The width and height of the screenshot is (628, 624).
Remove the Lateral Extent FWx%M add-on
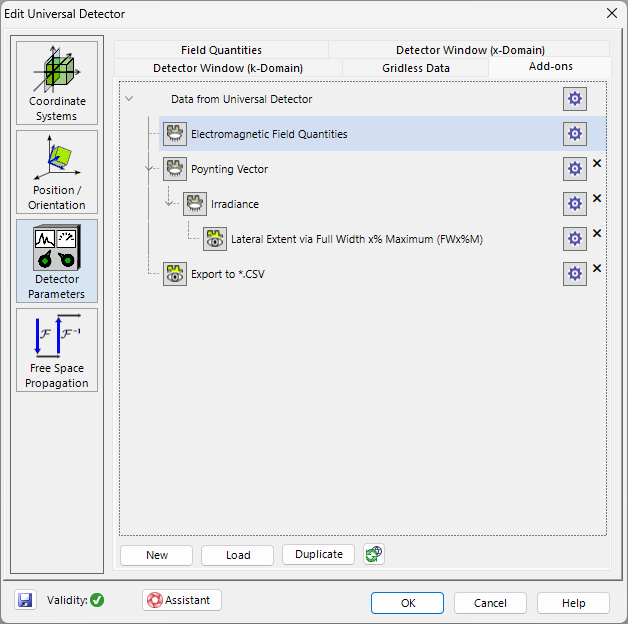(597, 233)
